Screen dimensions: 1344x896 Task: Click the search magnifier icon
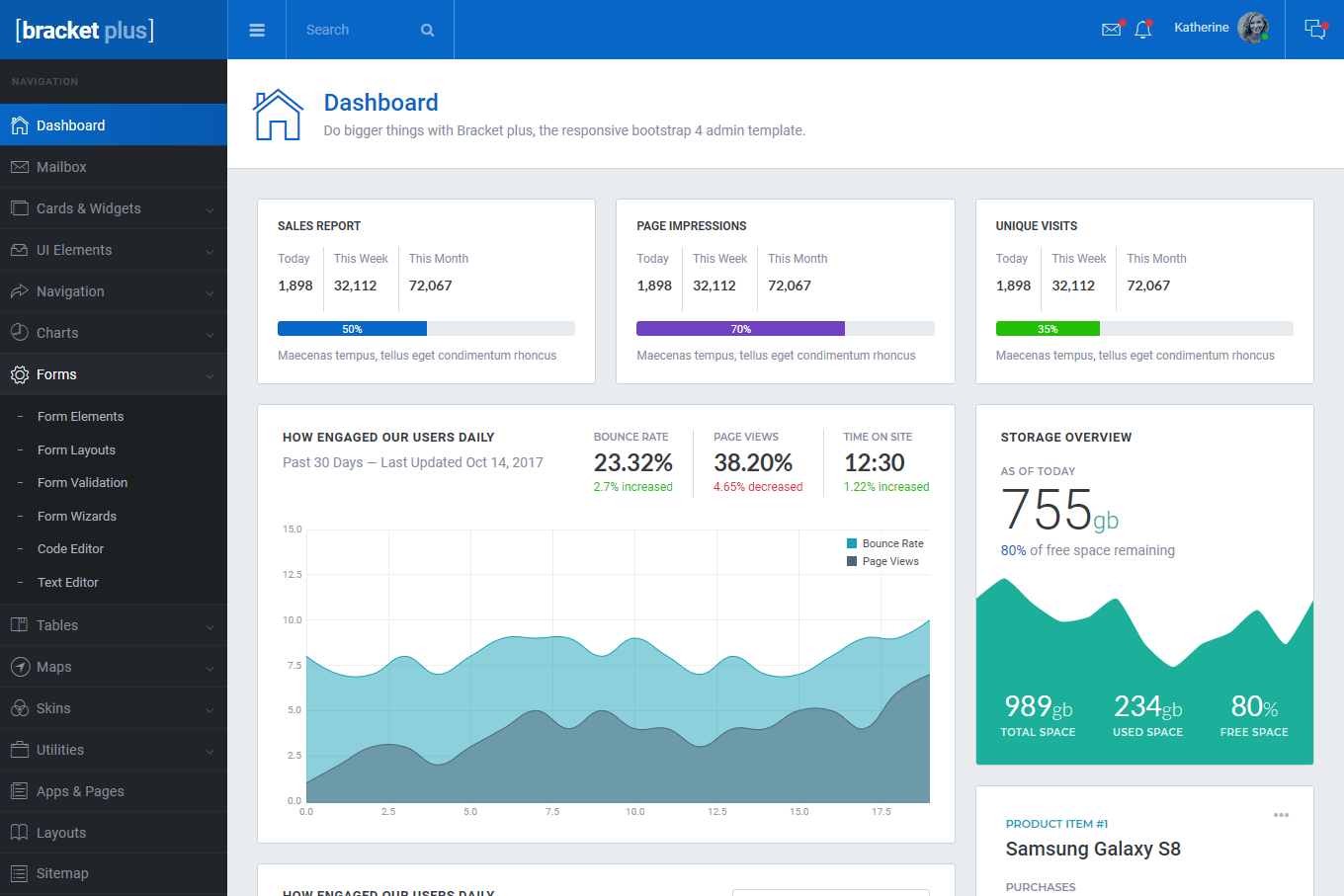427,30
